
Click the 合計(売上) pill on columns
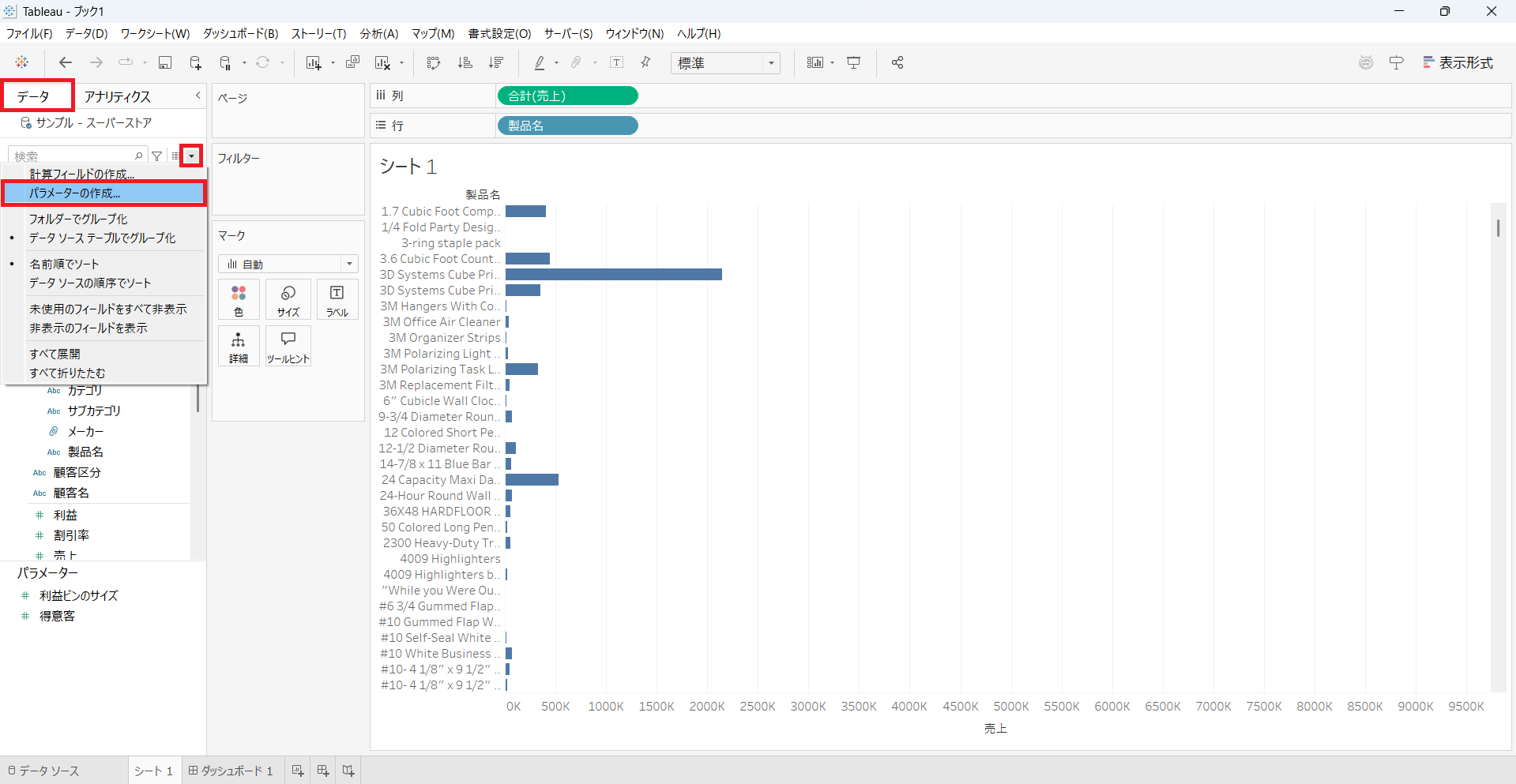point(567,96)
